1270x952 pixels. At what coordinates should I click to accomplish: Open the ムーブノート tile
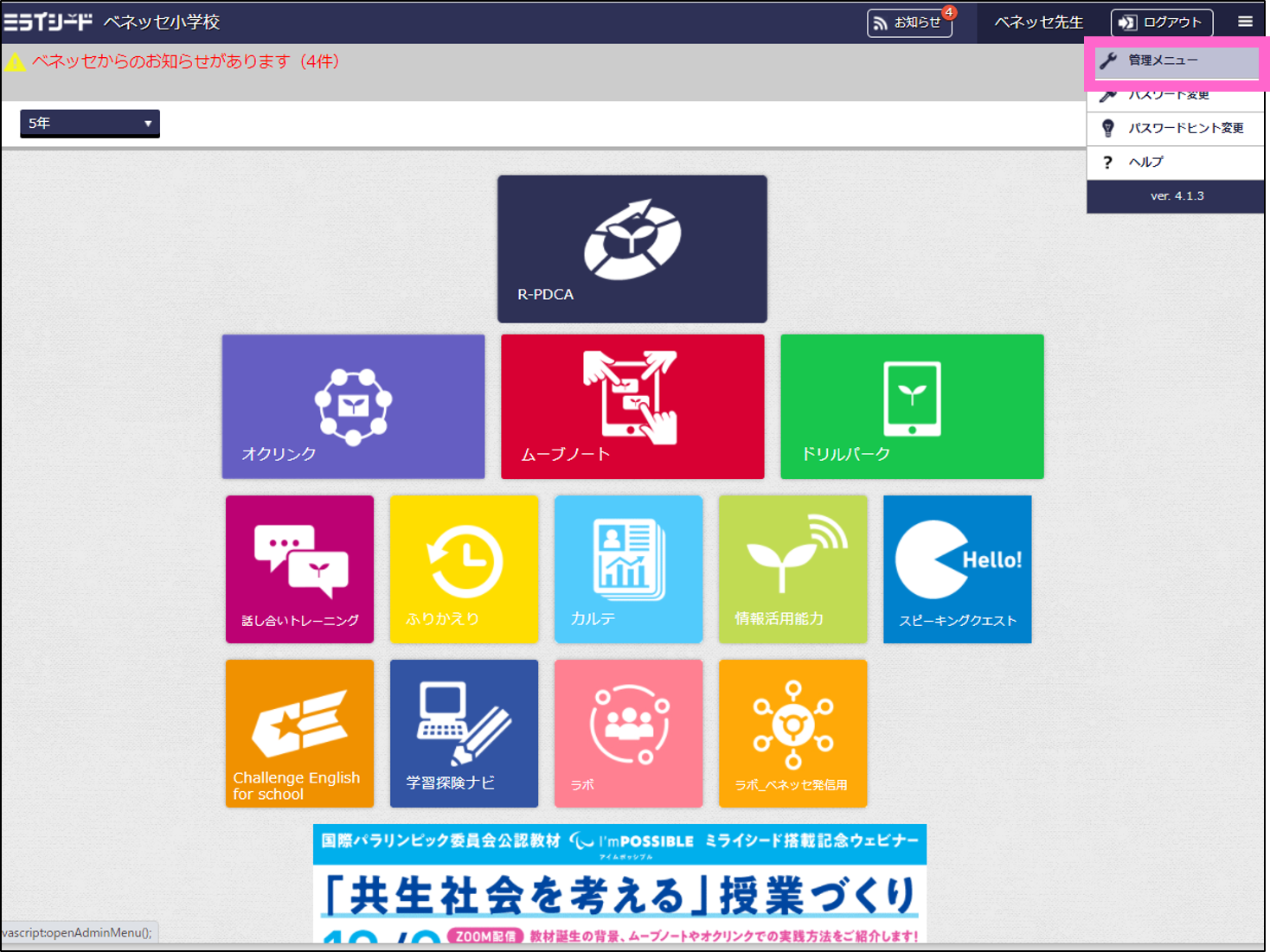click(632, 406)
